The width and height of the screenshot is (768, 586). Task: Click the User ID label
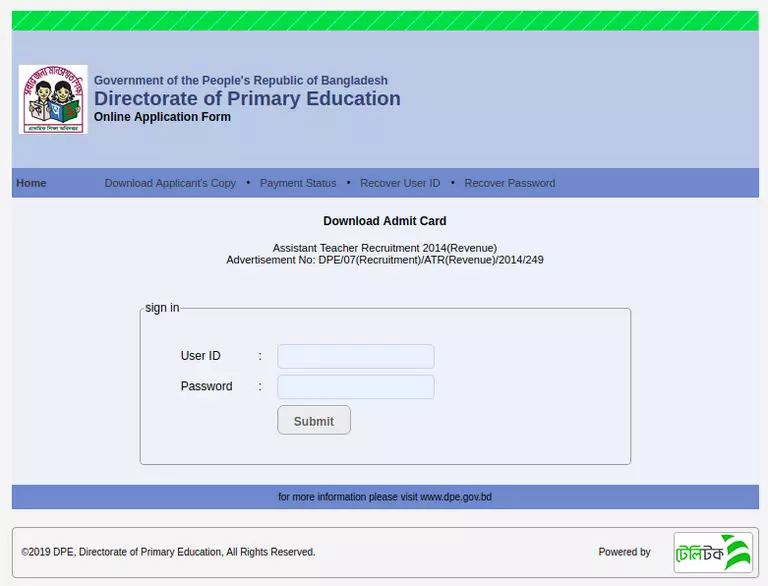click(x=200, y=356)
